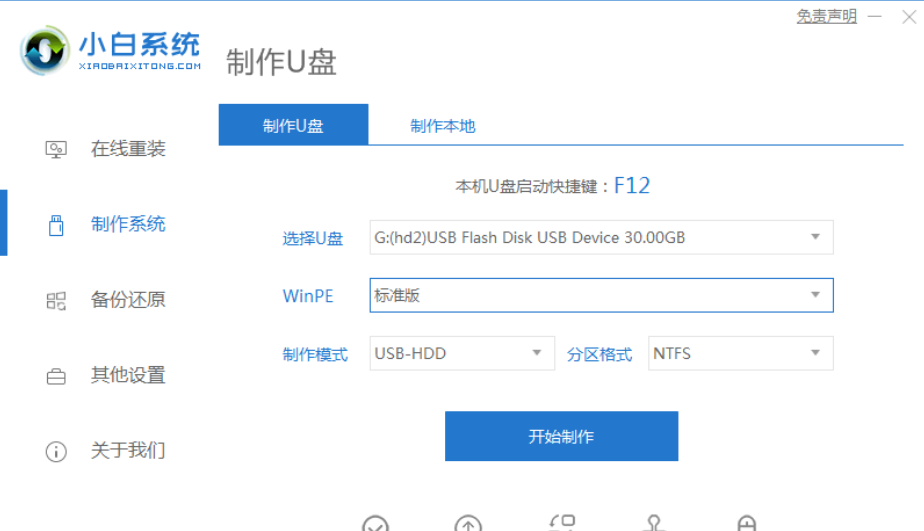Expand the 制作模式 USB-HDD dropdown
The image size is (924, 531).
click(537, 353)
